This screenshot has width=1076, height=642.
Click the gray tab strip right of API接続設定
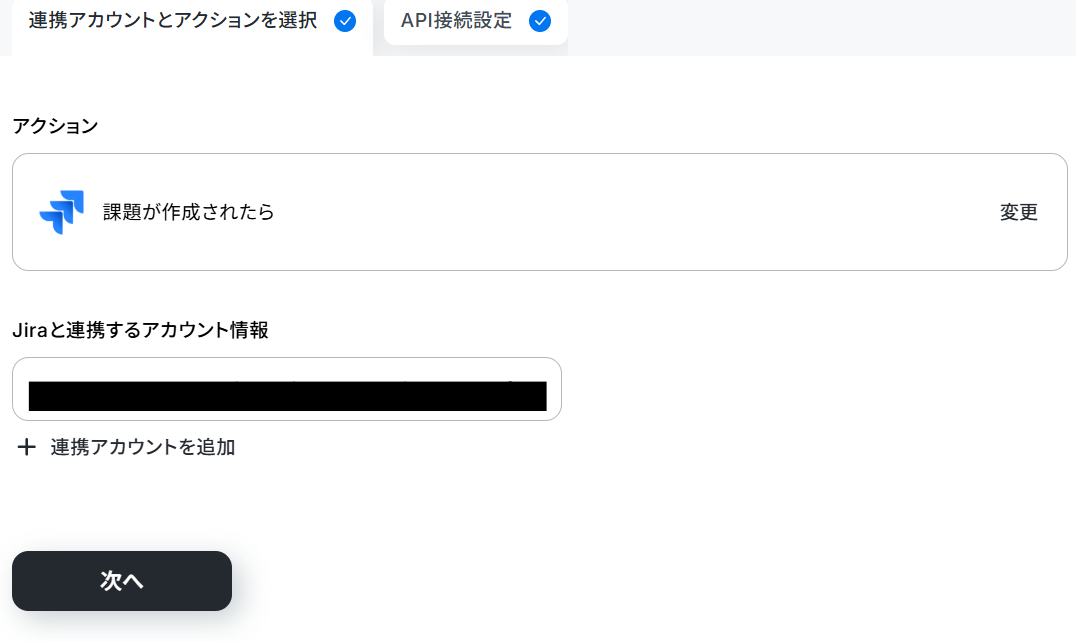point(821,27)
